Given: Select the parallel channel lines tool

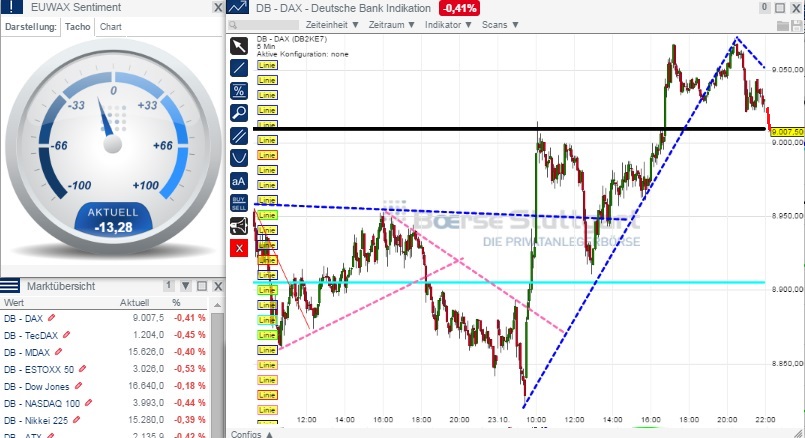Looking at the screenshot, I should pyautogui.click(x=239, y=136).
